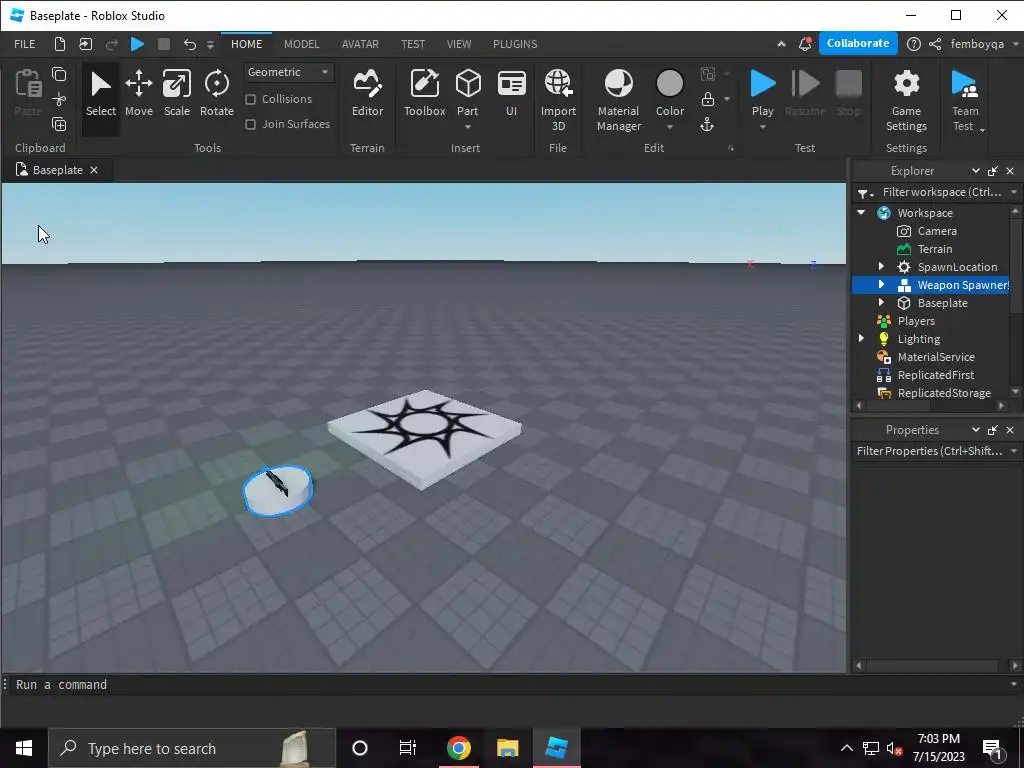
Task: Open the Color dropdown arrow
Action: pyautogui.click(x=669, y=127)
